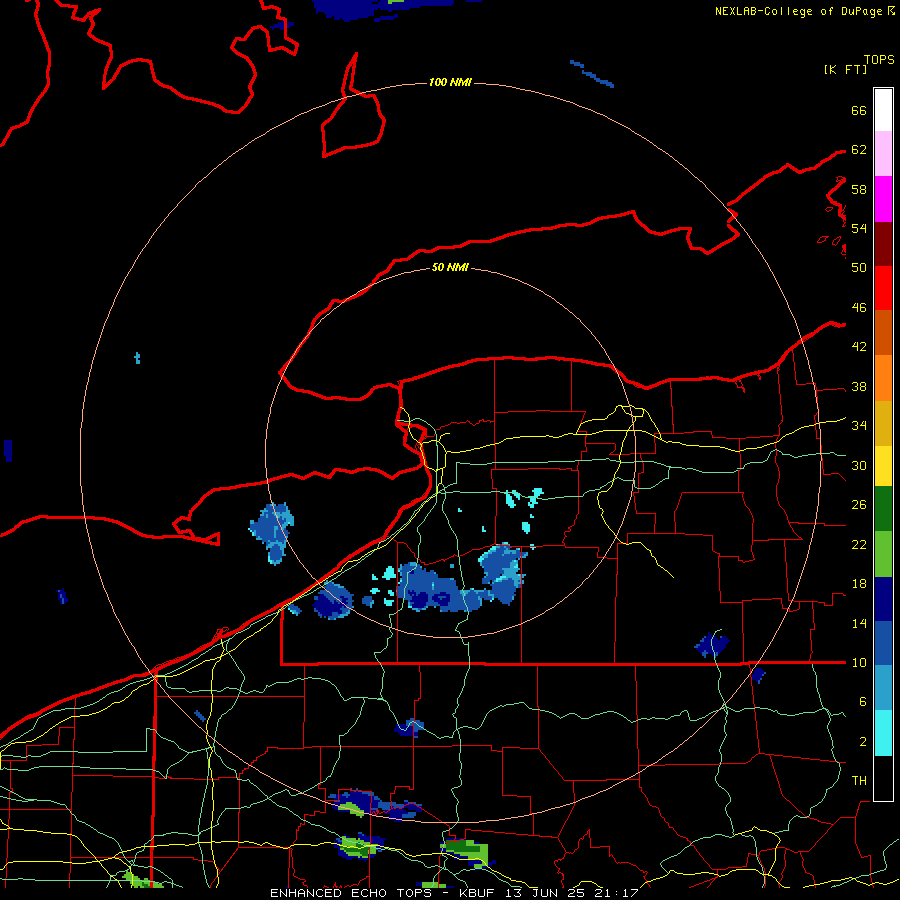This screenshot has width=900, height=900.
Task: Select the bright red legend swatch
Action: 883,288
